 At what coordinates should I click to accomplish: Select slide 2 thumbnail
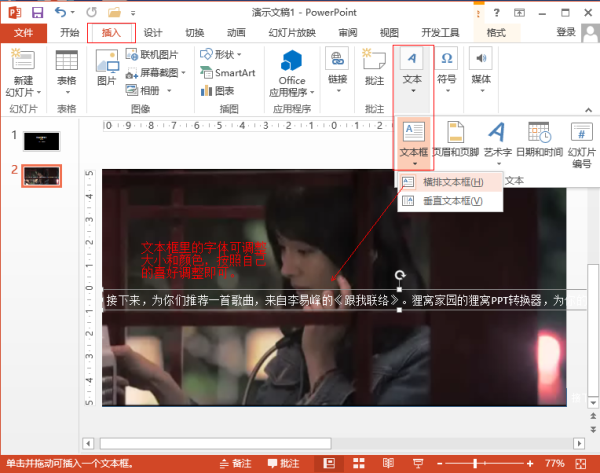point(41,176)
